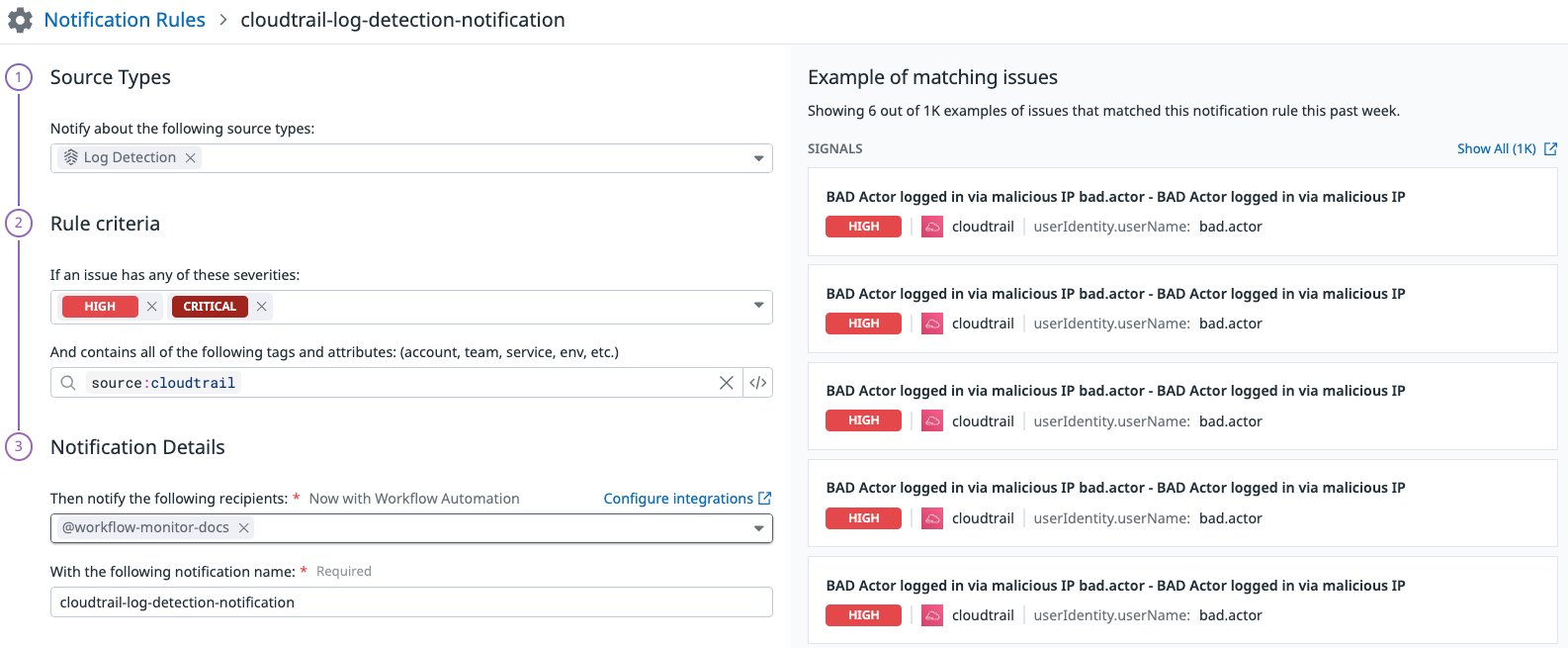1568x648 pixels.
Task: Click the cloudtrail icon in the first signal
Action: [932, 227]
